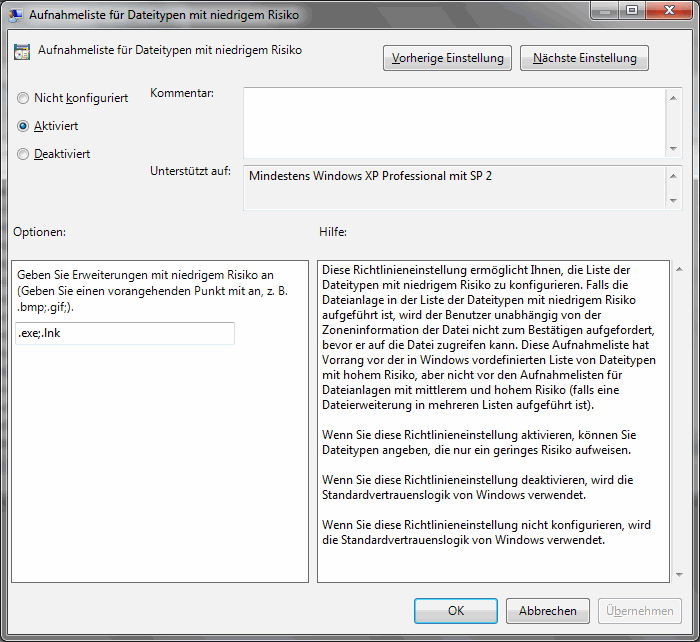Click up arrow of 'Unterstützt auf' scrollbar

[x=673, y=174]
